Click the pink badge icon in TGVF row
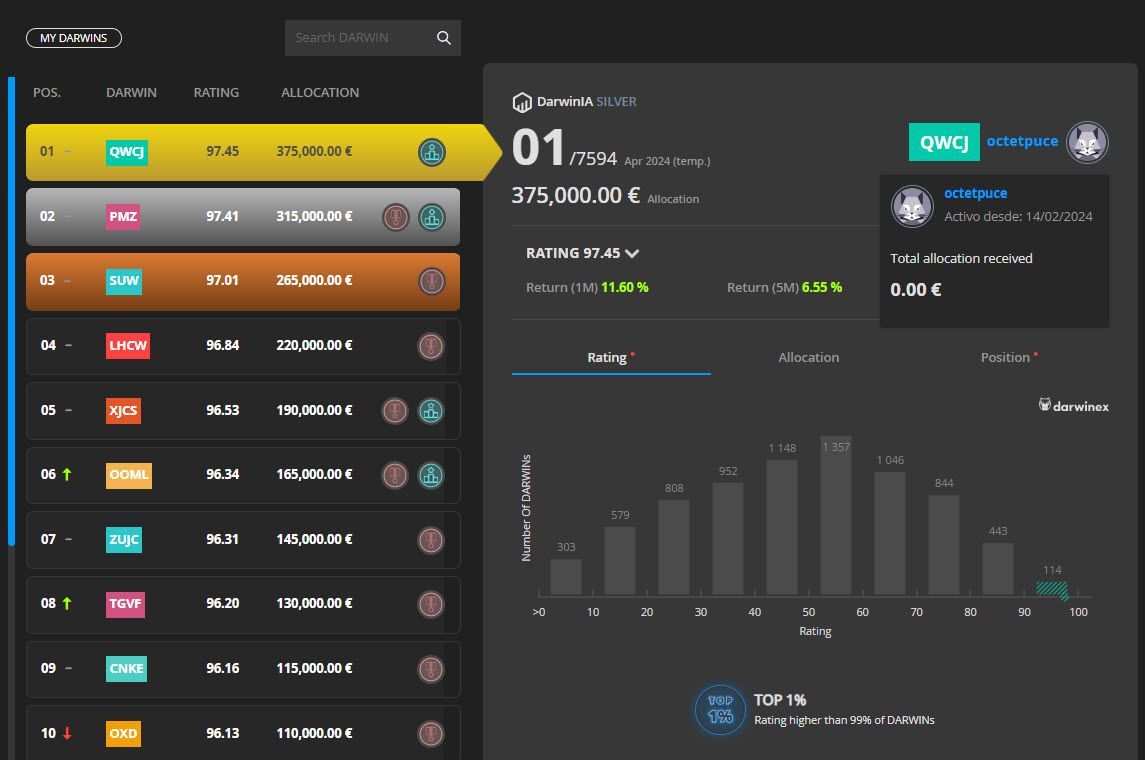Screen dimensions: 1145x760 431,604
